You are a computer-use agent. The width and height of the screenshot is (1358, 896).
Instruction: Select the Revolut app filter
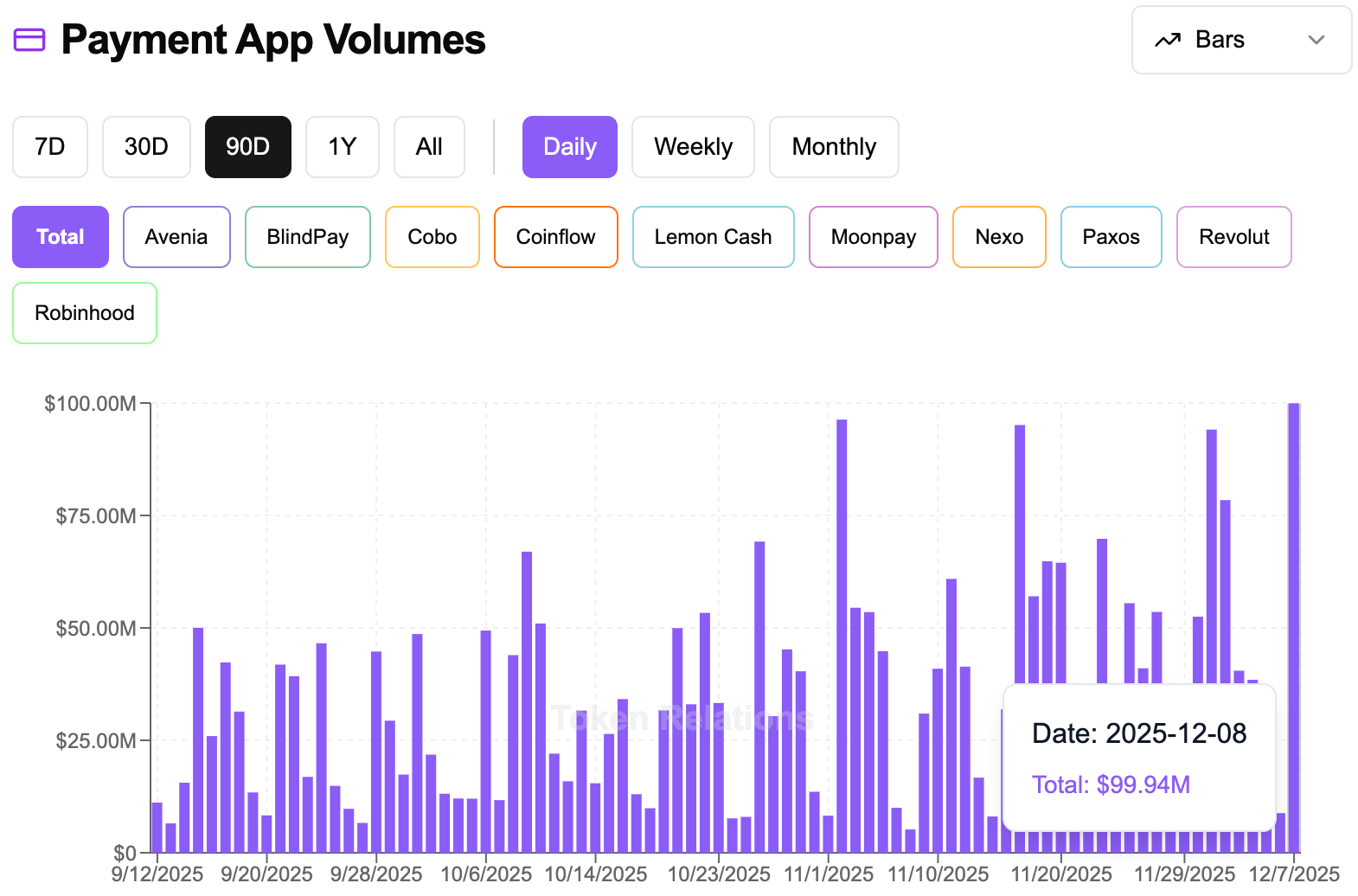click(x=1234, y=237)
